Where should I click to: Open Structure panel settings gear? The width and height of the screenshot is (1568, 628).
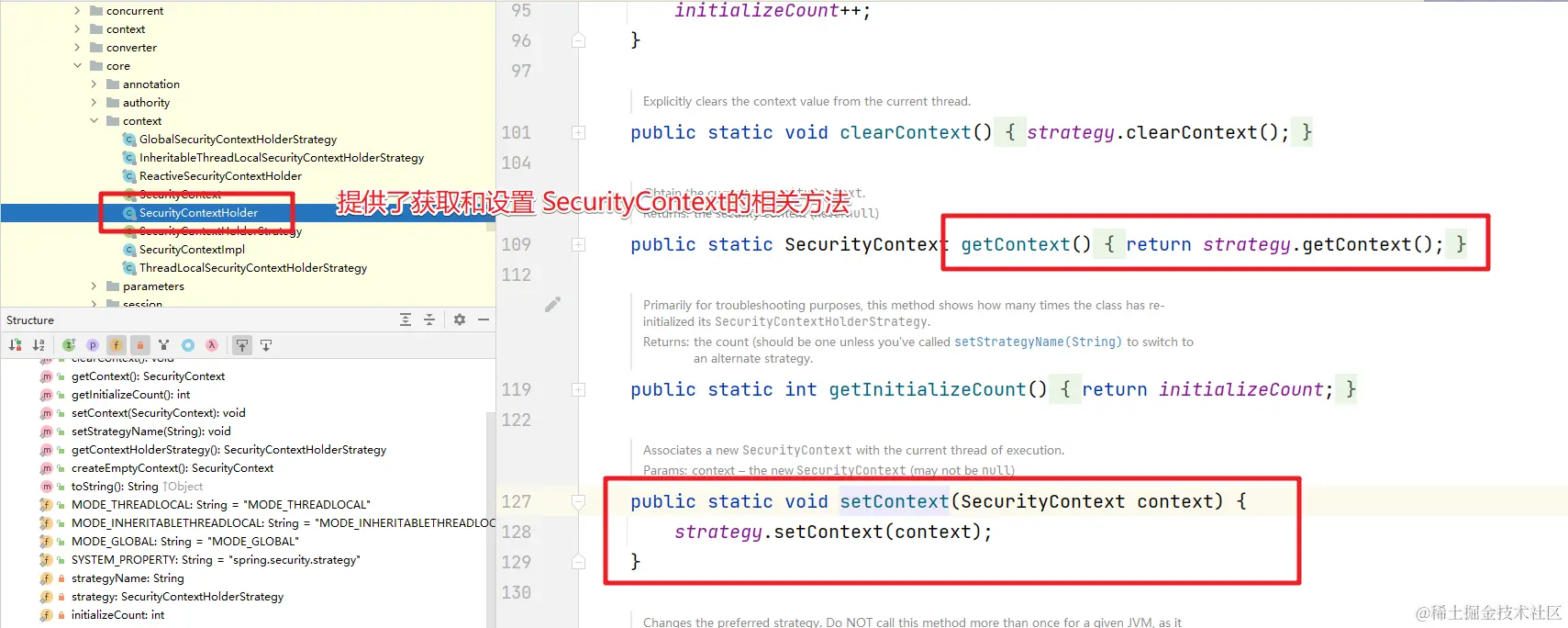point(460,320)
